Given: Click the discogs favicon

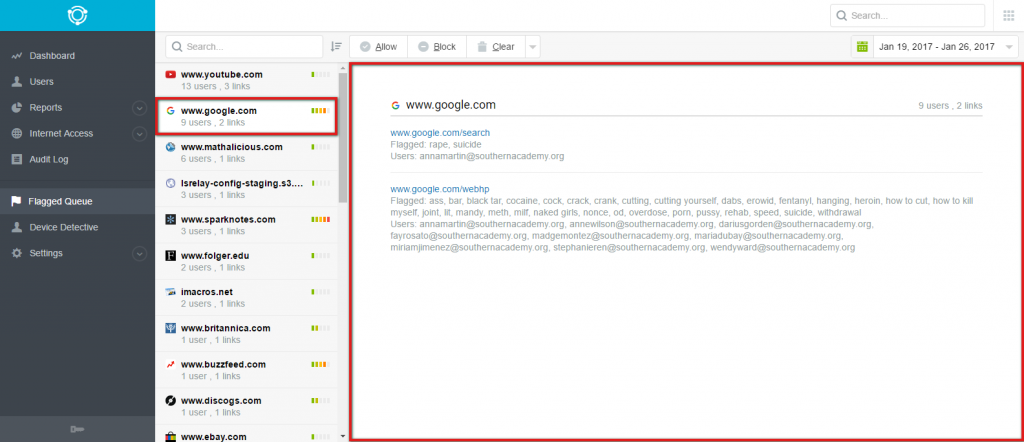Looking at the screenshot, I should [170, 401].
